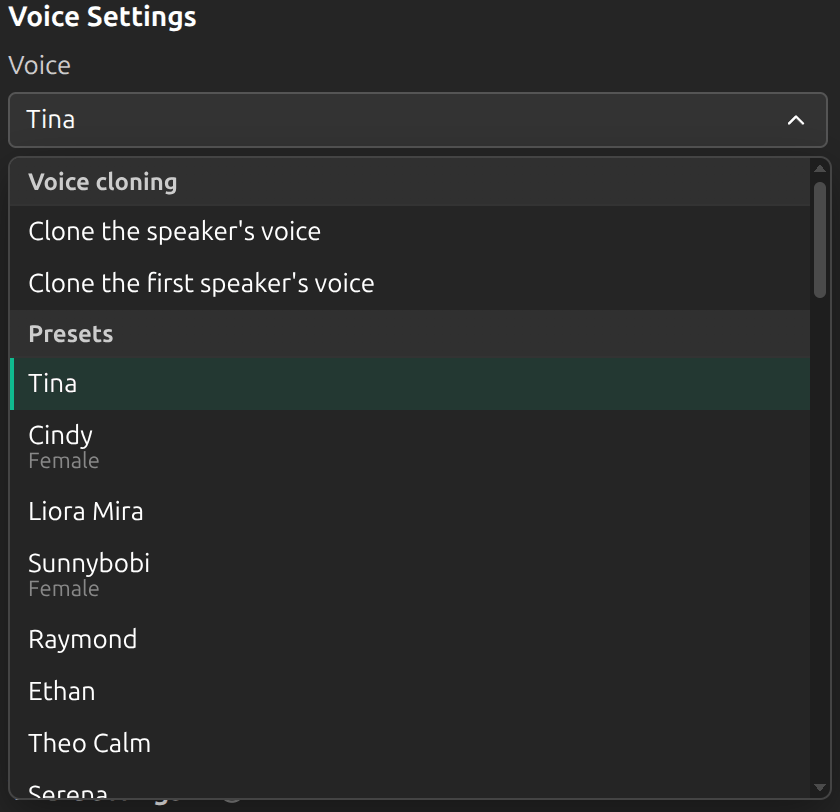Click the scrollbar down arrow in voice list
Viewport: 840px width, 812px height.
click(x=819, y=787)
